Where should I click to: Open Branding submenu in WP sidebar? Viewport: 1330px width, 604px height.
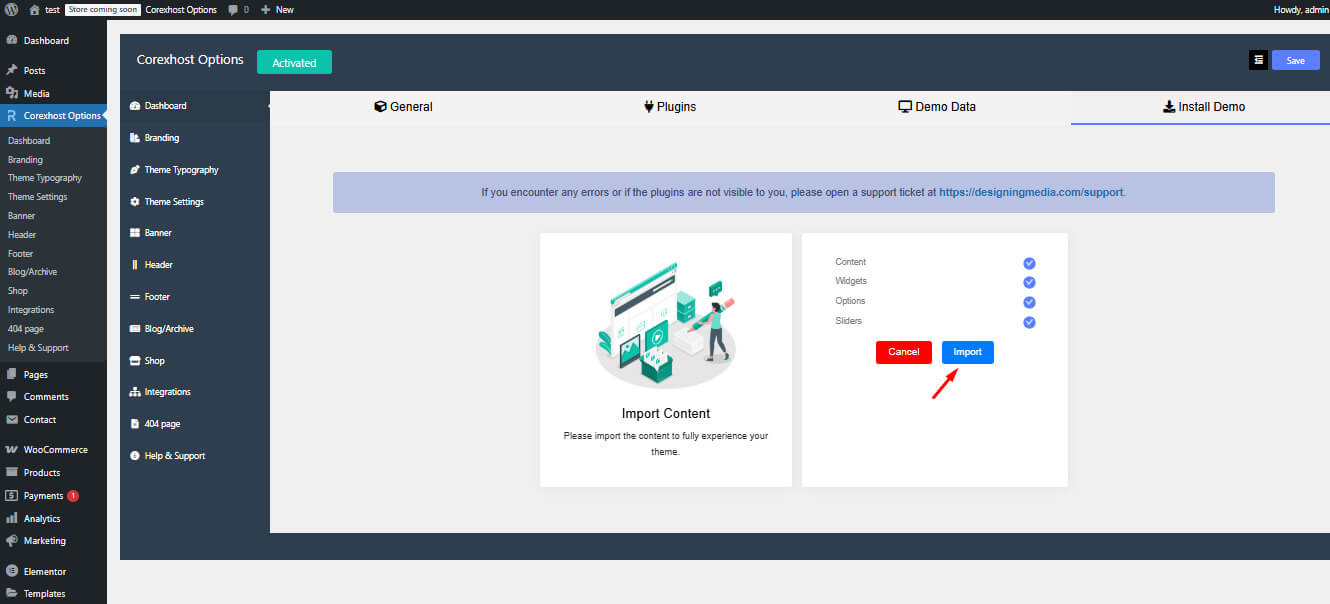coord(25,160)
